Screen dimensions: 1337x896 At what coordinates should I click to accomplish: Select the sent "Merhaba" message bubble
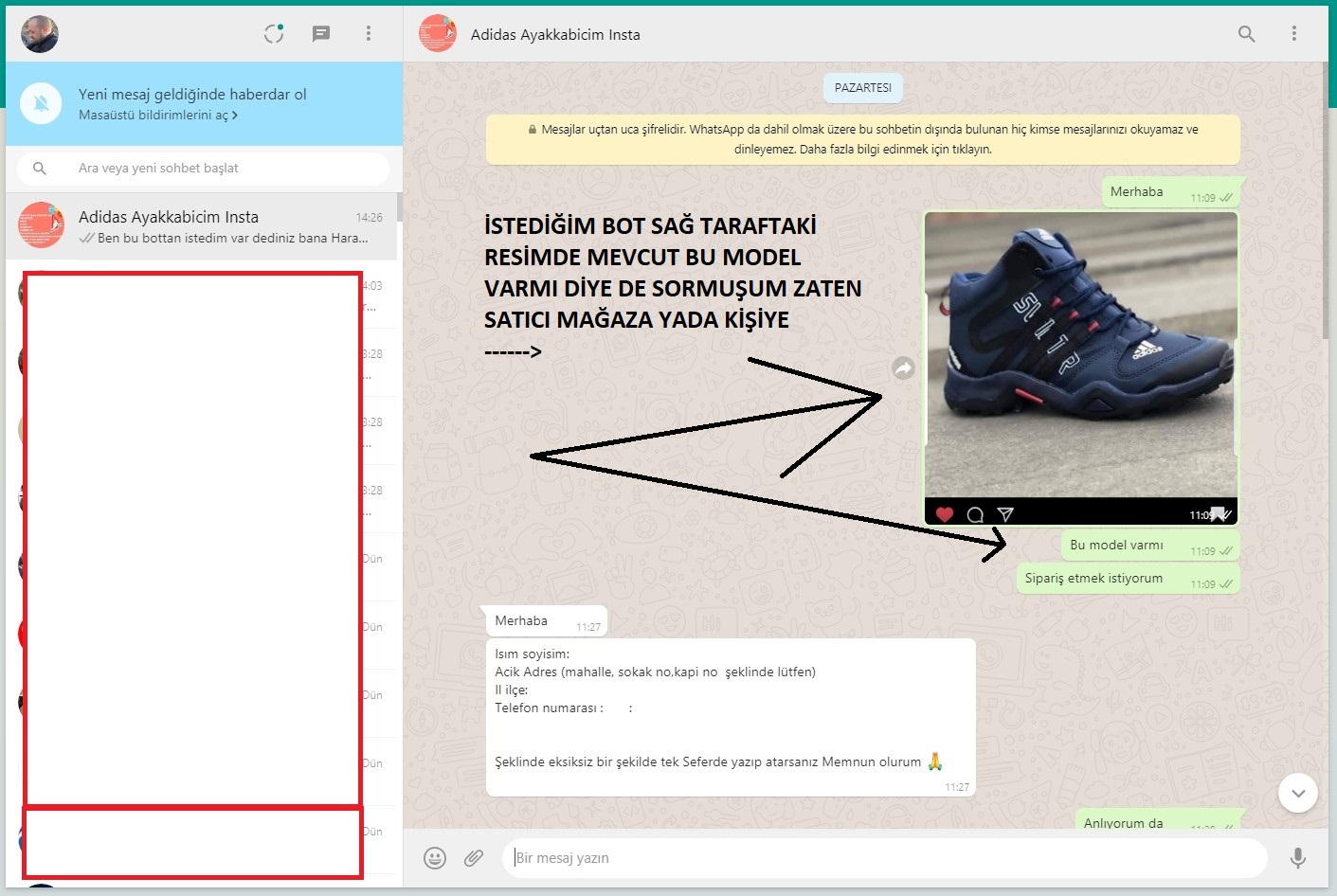1171,192
